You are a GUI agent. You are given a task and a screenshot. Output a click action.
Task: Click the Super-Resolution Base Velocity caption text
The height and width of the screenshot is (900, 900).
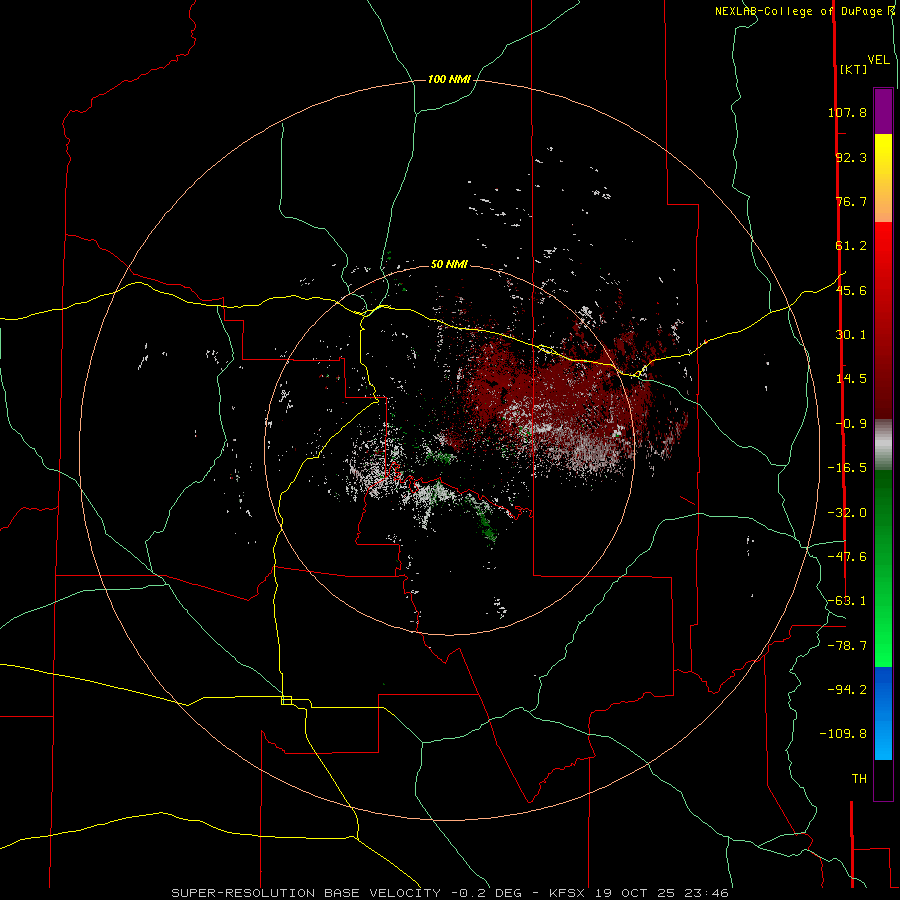click(450, 893)
